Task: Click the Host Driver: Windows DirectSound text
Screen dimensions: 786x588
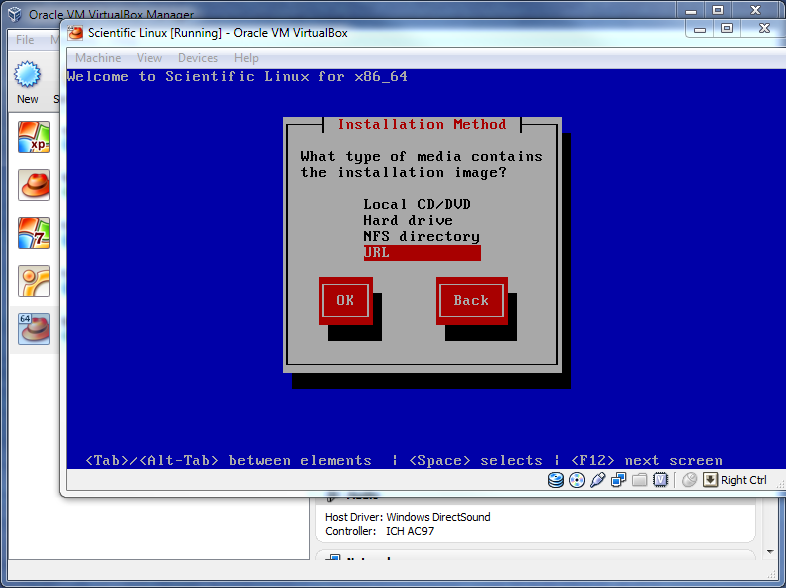Action: [x=408, y=517]
